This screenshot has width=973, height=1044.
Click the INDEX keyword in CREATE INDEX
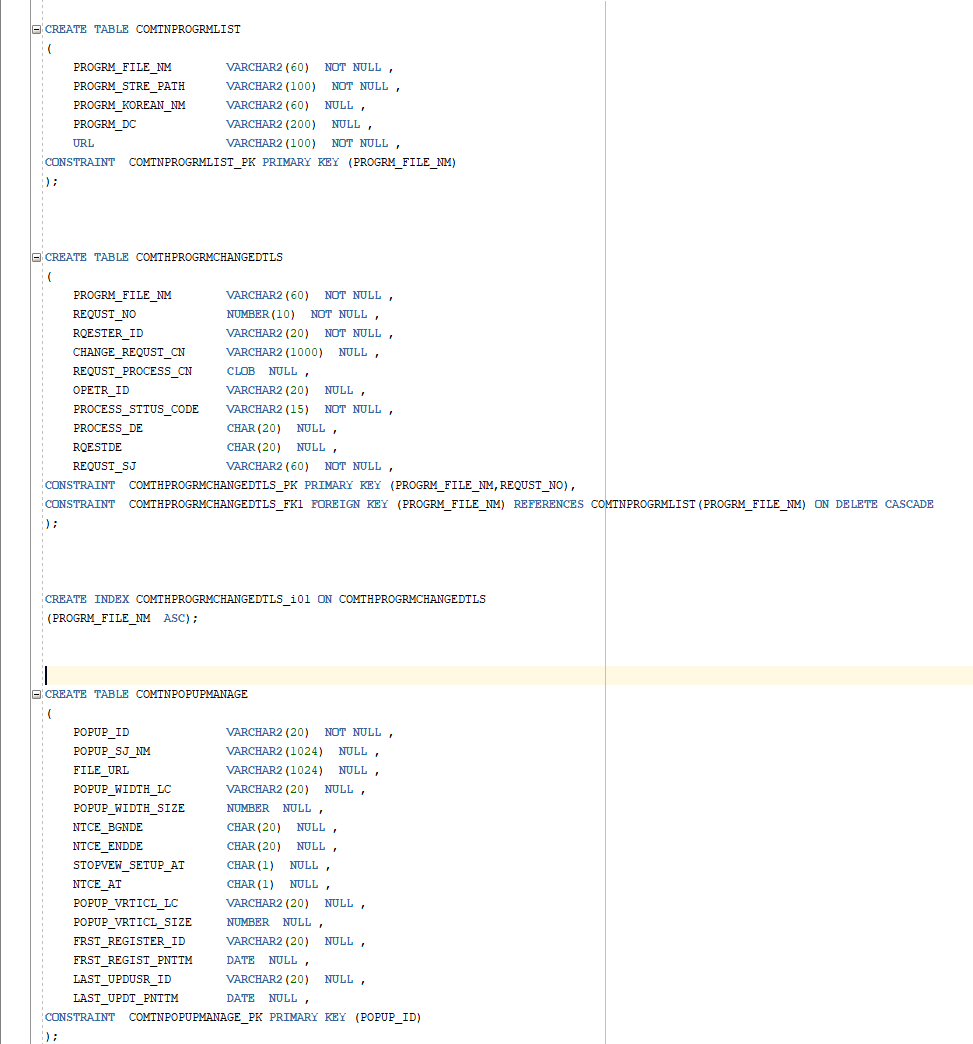[111, 599]
